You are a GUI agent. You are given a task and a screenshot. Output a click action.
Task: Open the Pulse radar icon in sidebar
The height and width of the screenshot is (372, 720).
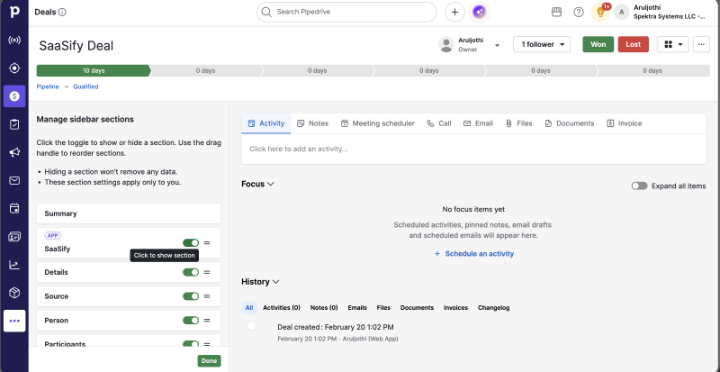[14, 40]
